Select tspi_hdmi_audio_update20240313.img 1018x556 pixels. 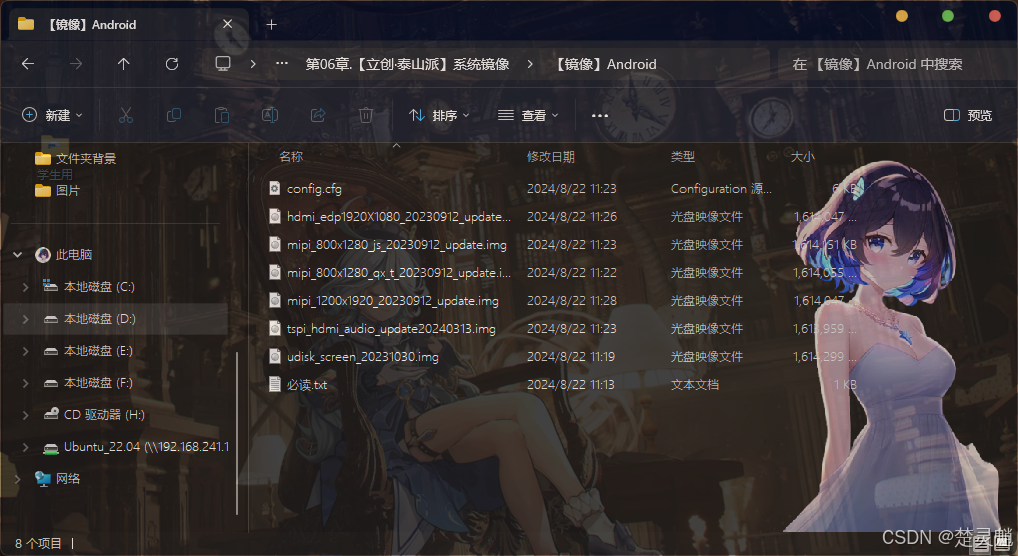click(391, 328)
